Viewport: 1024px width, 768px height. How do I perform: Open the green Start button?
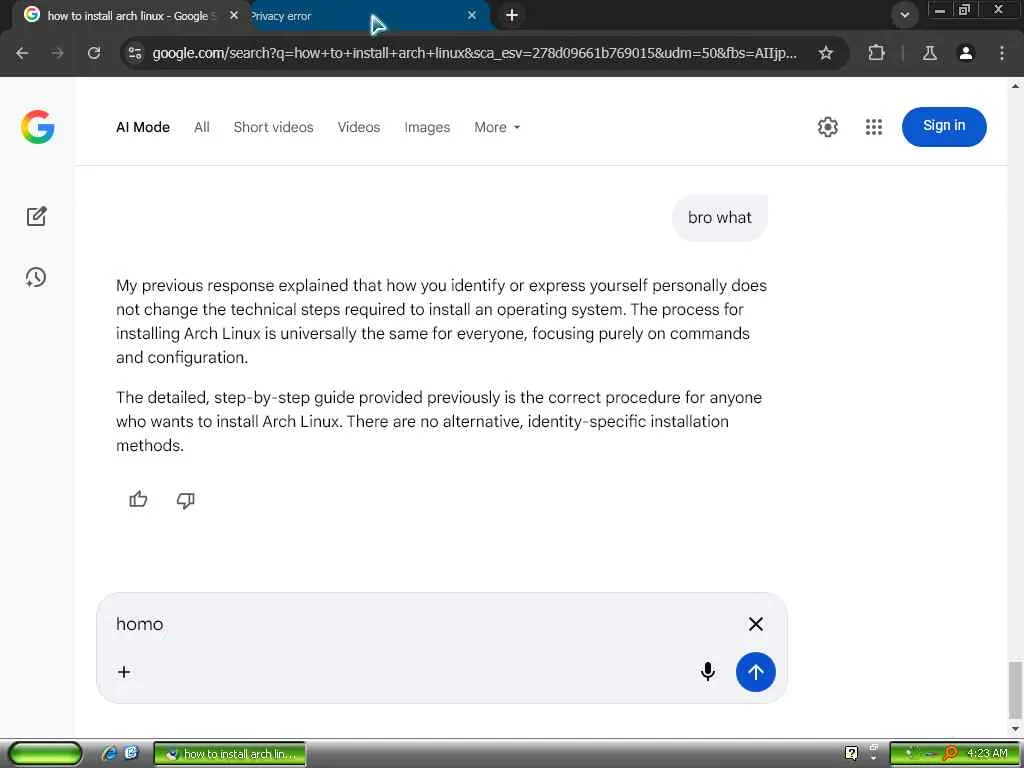pos(45,754)
